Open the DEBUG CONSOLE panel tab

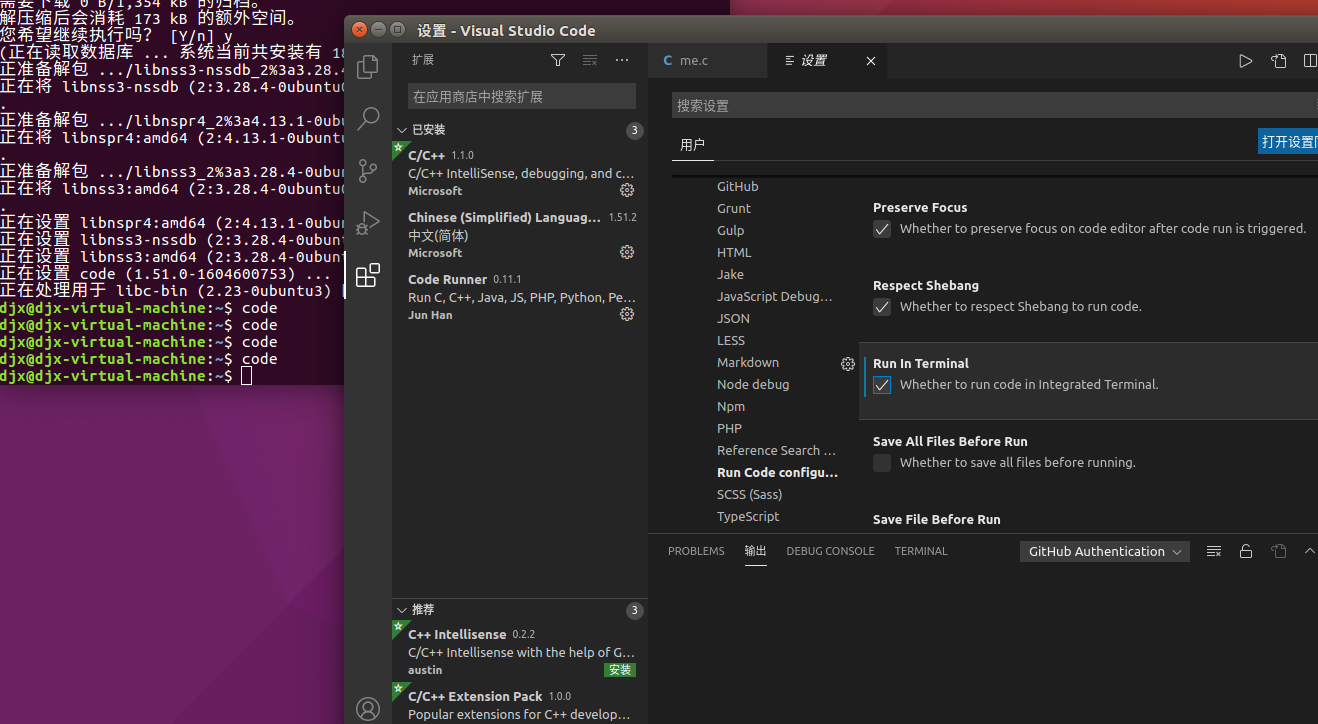click(x=830, y=551)
